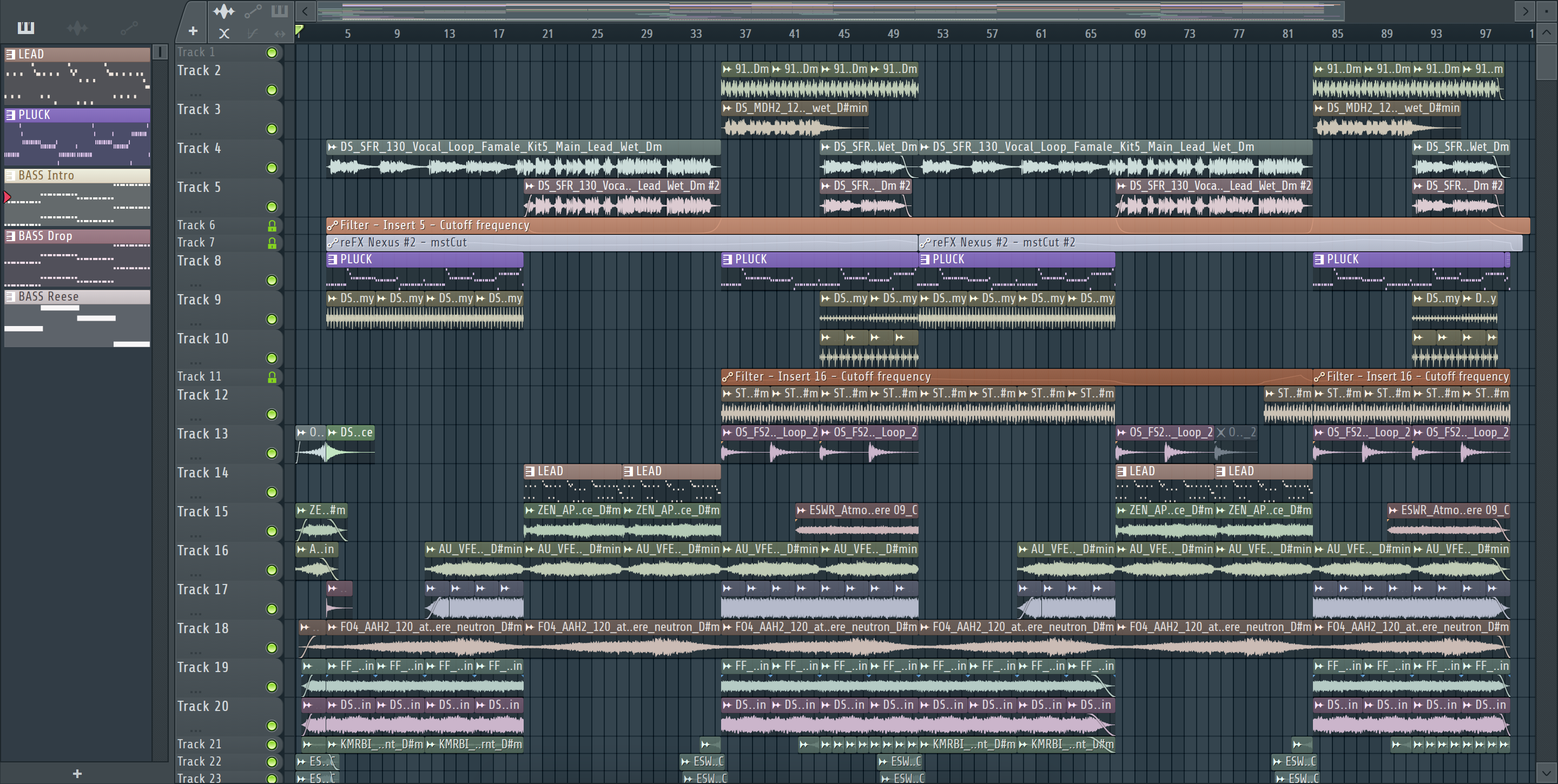Click the lock icon on Track 11

coord(272,377)
